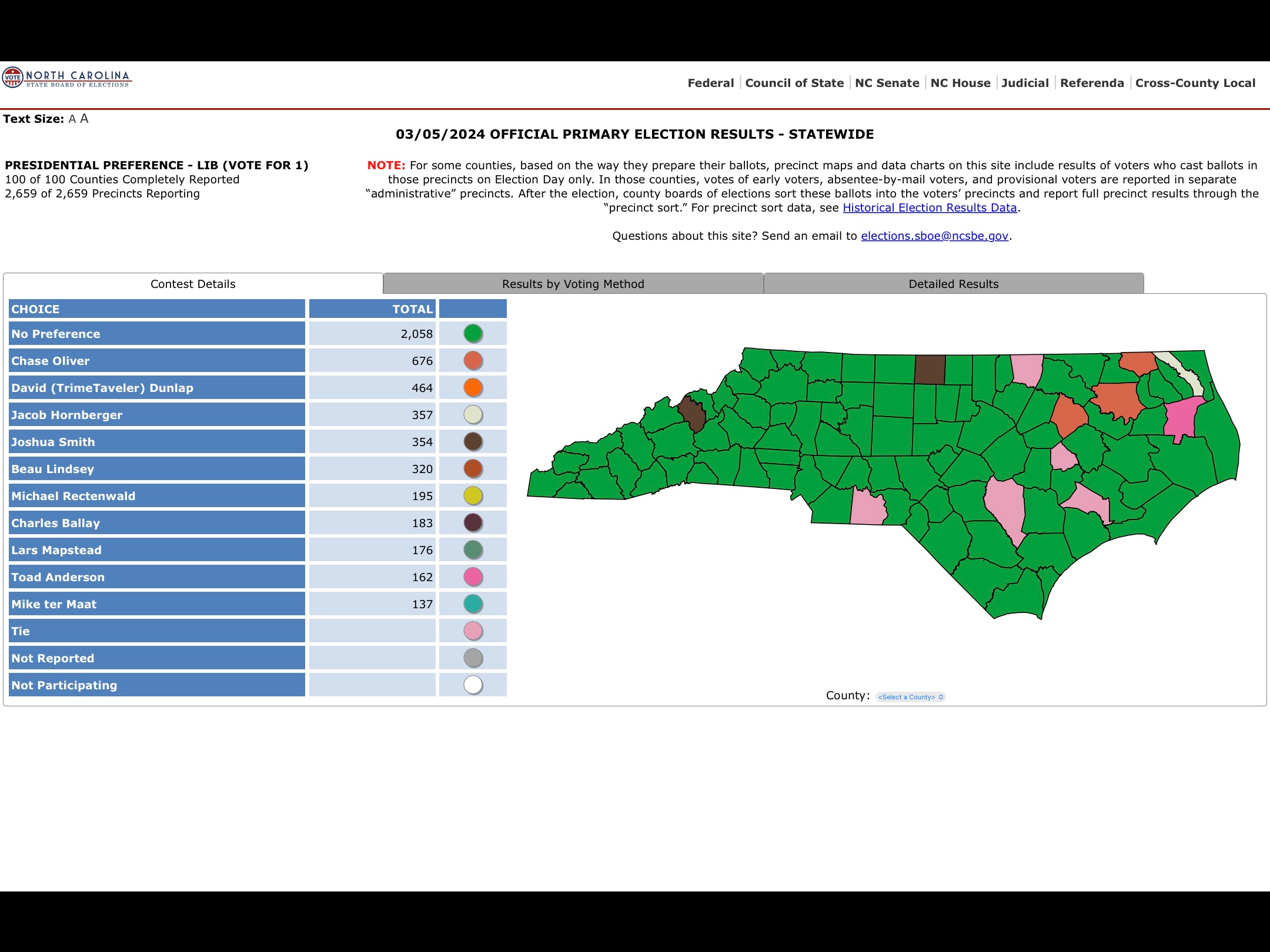Click the Lars Mapstead gray-green color swatch

click(x=473, y=550)
